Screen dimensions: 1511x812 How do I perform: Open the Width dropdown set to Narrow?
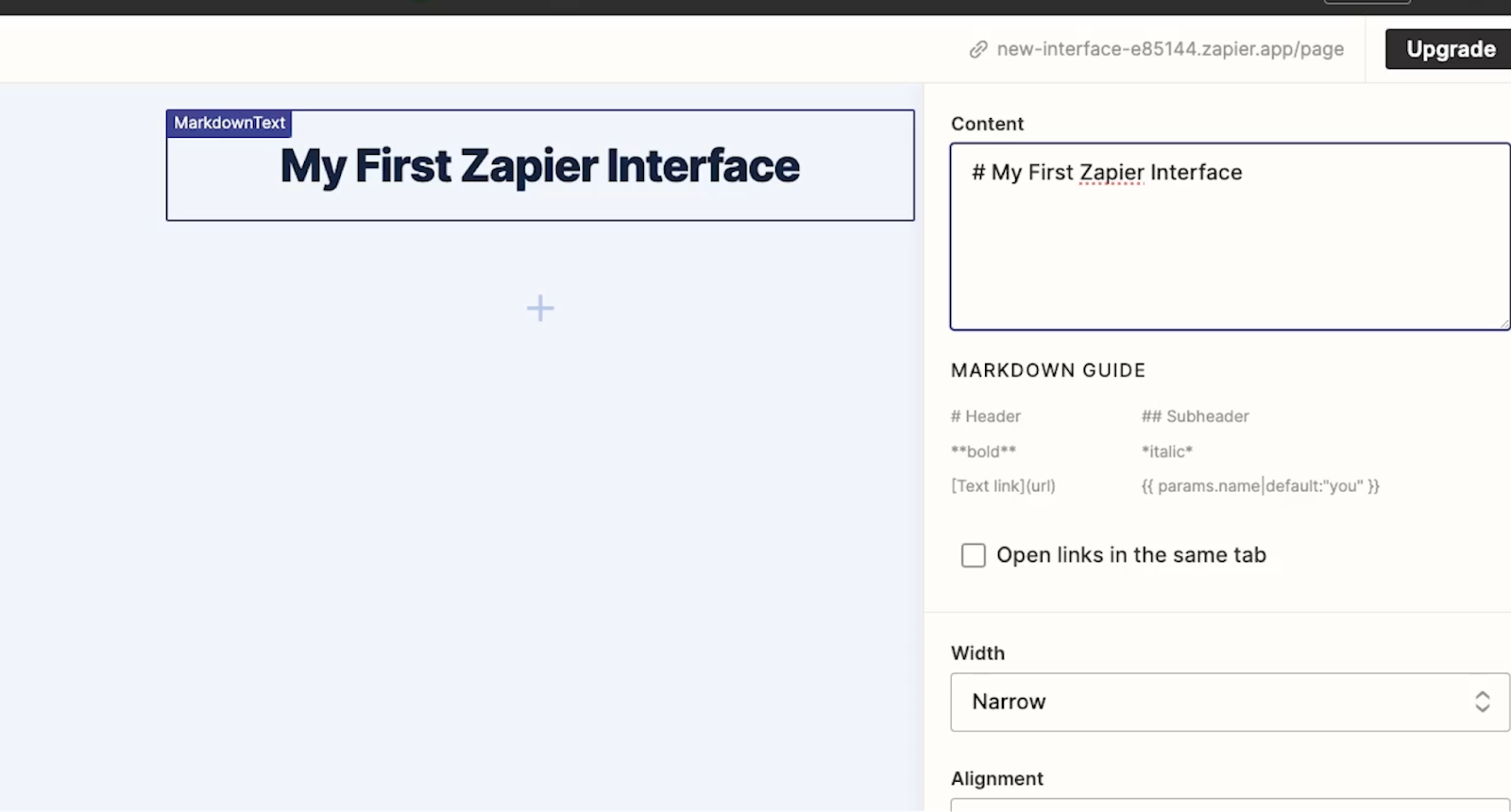click(1230, 702)
